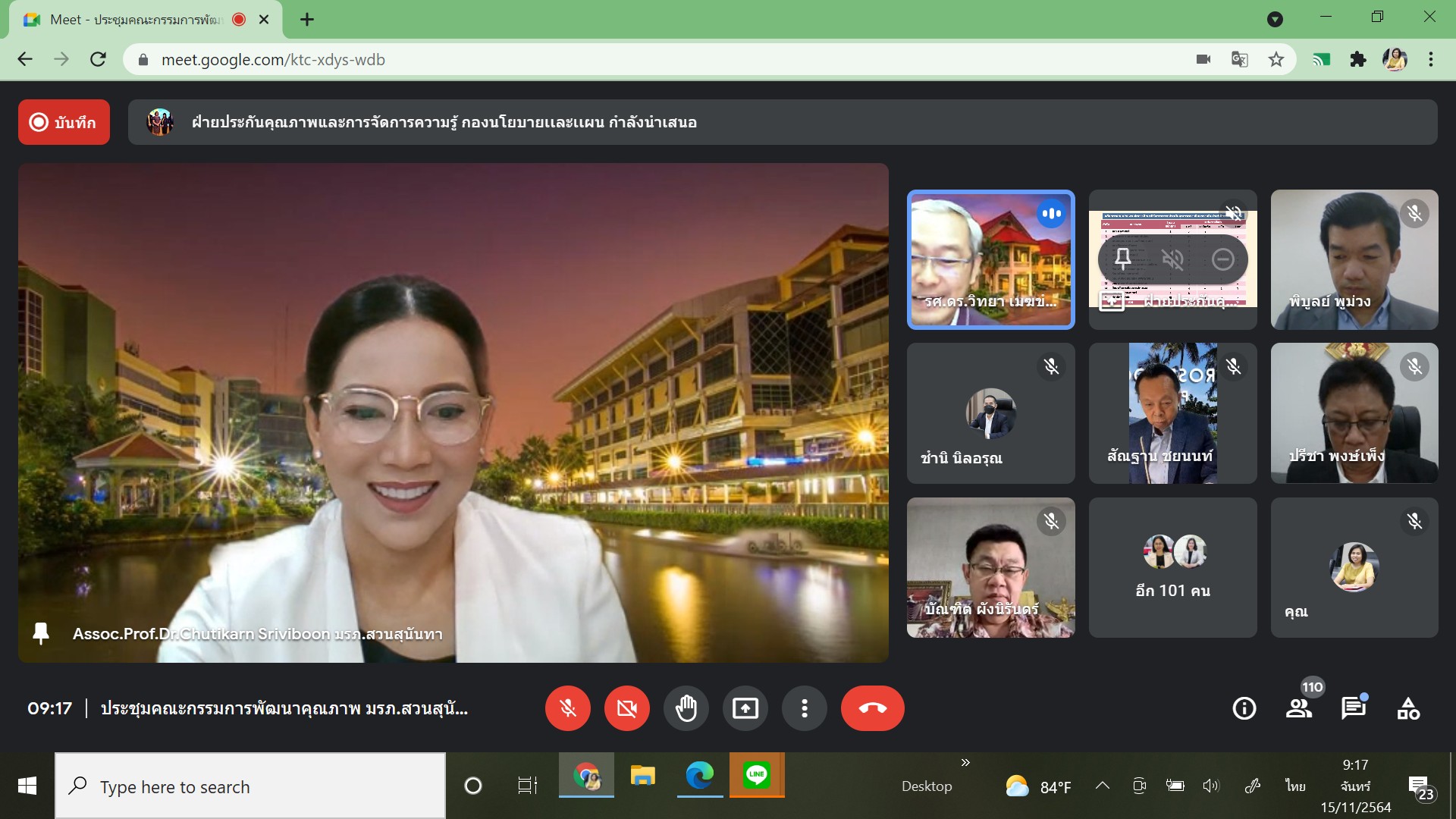Open the LINE app from taskbar

click(x=757, y=775)
